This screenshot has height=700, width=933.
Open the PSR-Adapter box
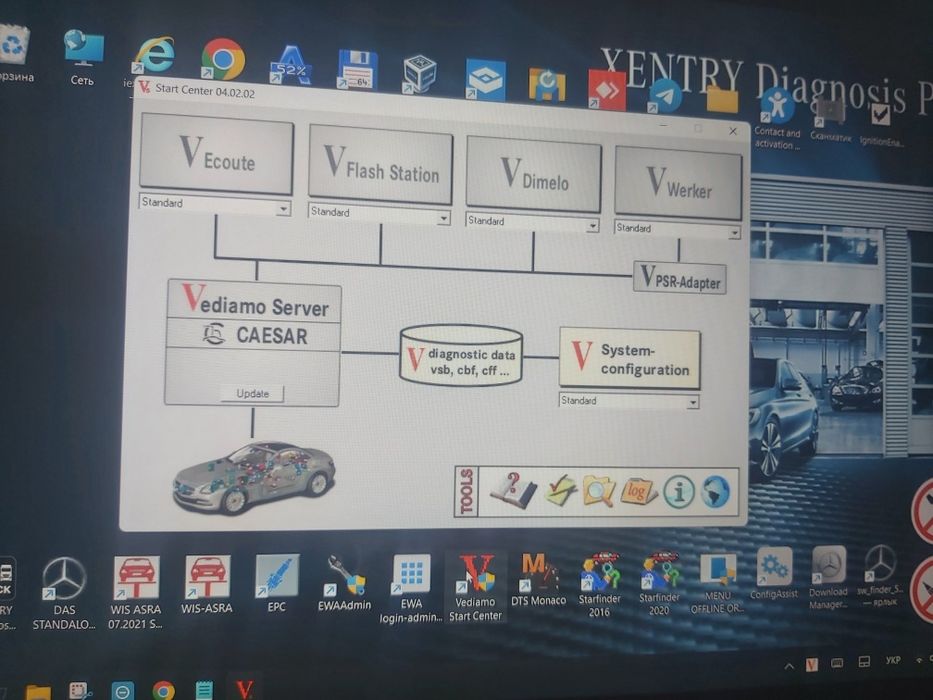(x=680, y=278)
